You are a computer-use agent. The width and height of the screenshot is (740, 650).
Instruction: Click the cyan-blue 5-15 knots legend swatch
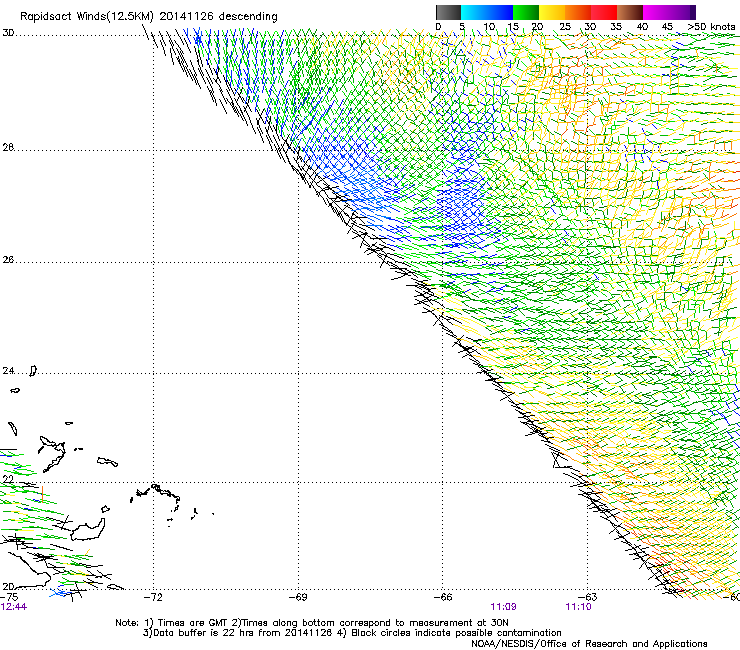coord(487,12)
